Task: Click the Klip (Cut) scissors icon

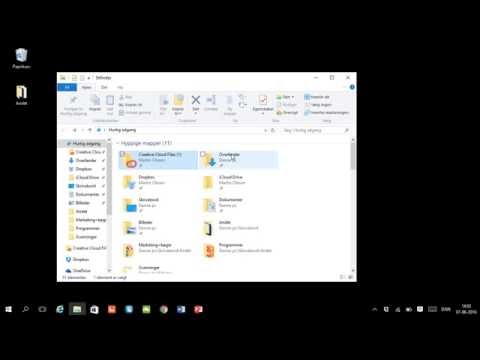Action: [122, 97]
